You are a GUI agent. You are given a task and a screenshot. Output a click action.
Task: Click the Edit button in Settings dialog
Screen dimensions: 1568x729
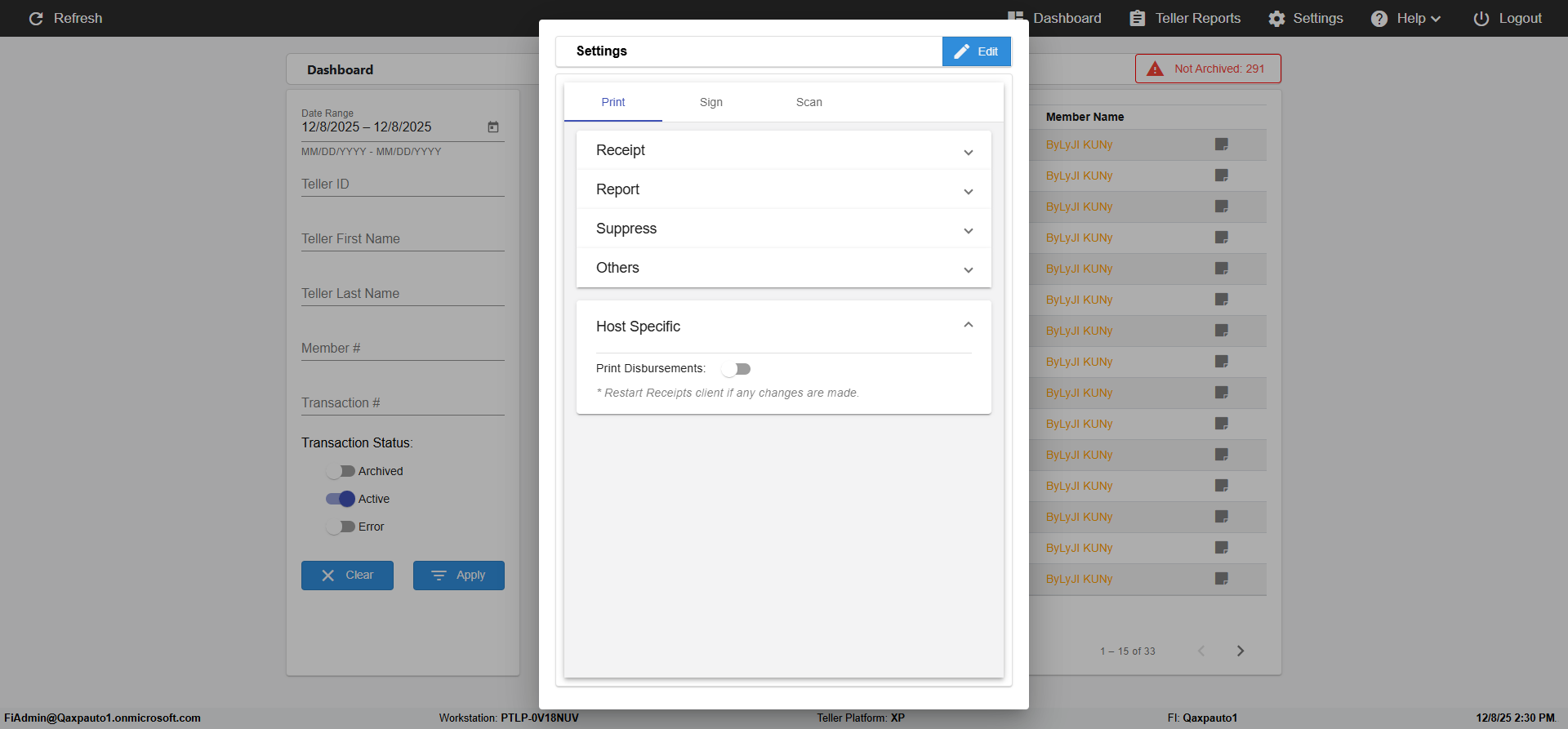point(977,51)
